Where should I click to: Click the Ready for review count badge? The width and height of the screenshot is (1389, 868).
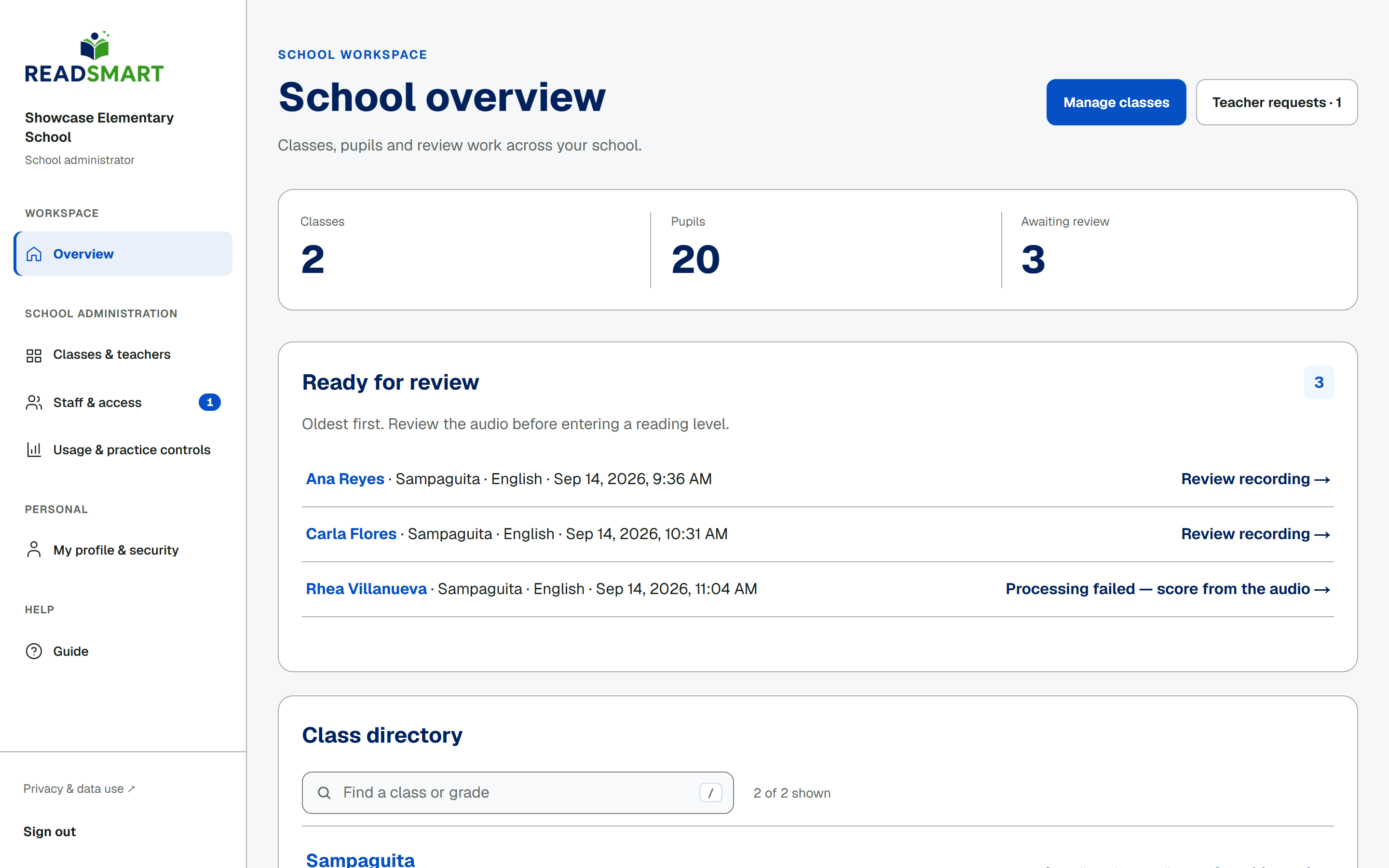click(x=1319, y=382)
